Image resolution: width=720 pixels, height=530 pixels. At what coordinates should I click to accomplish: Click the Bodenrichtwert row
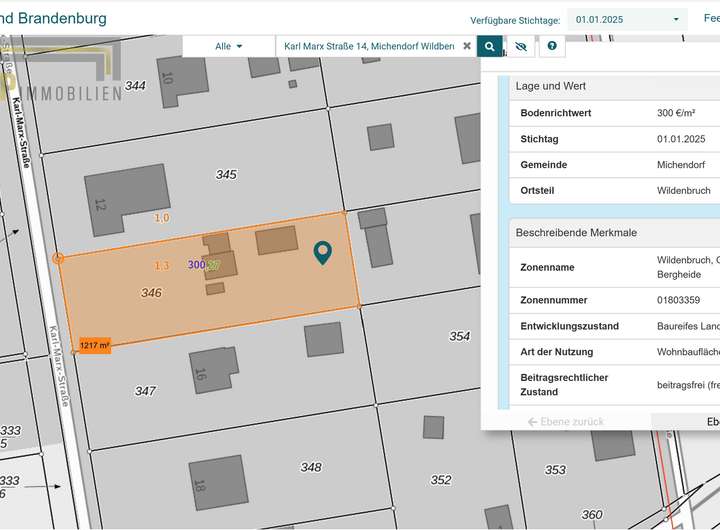pyautogui.click(x=614, y=113)
